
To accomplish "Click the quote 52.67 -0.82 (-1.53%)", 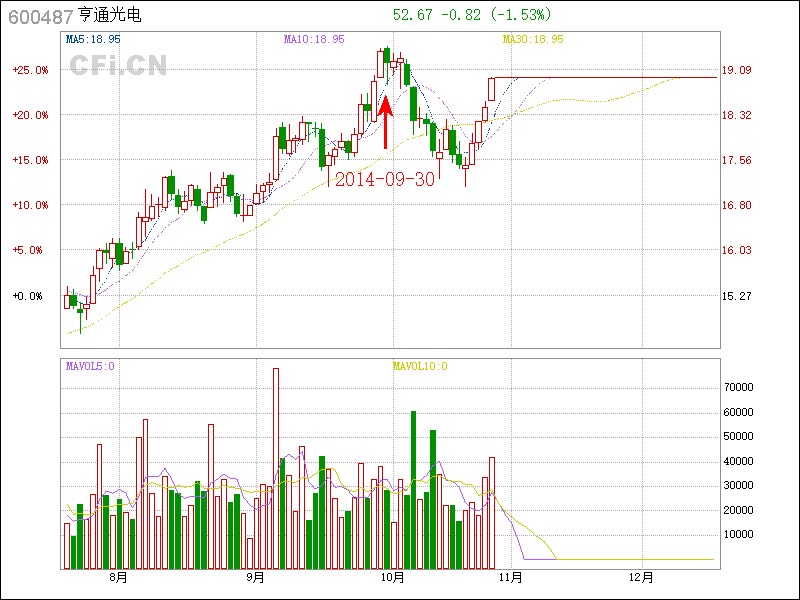I will coord(472,15).
